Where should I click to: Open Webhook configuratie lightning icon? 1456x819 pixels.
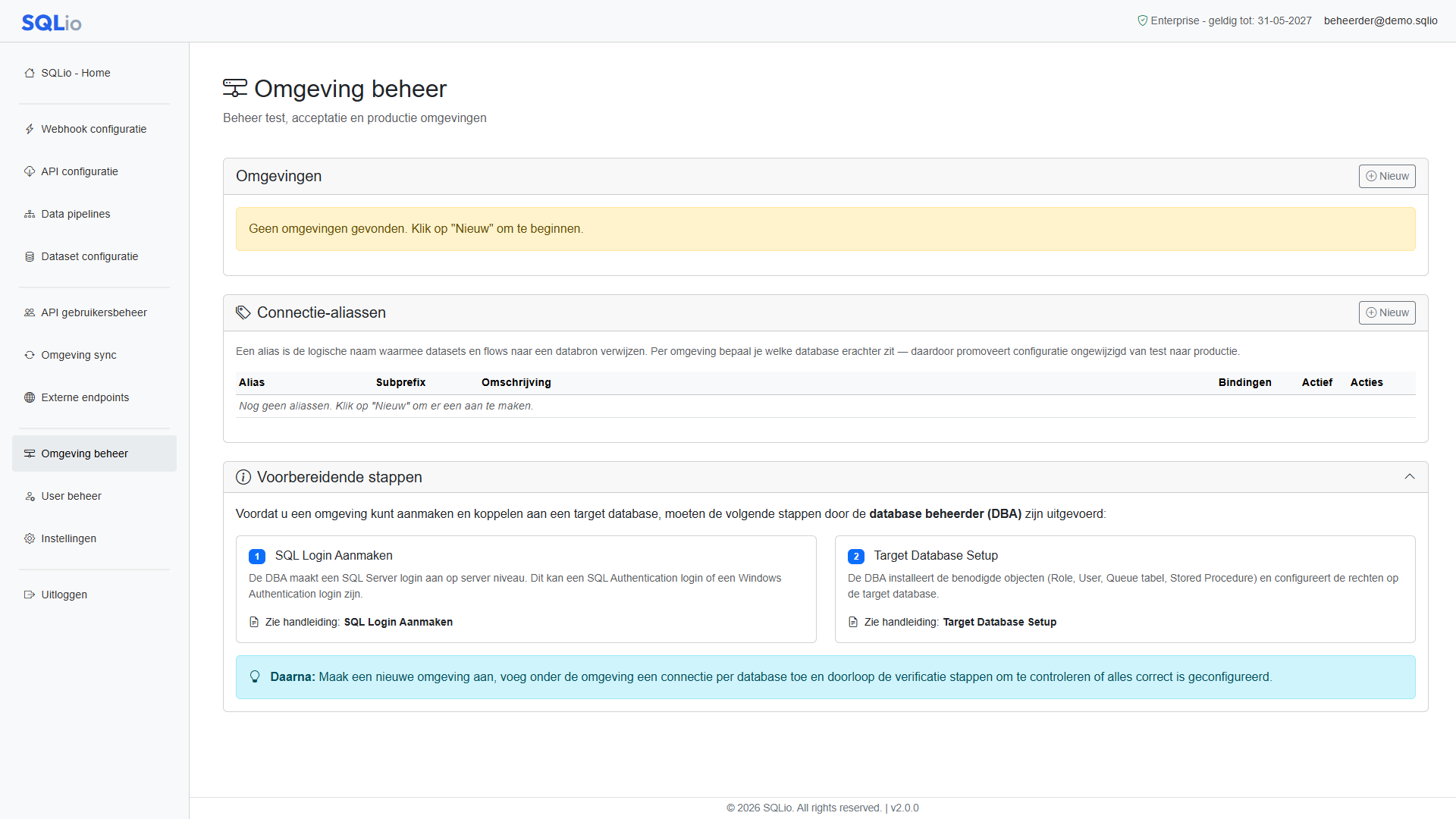tap(30, 129)
